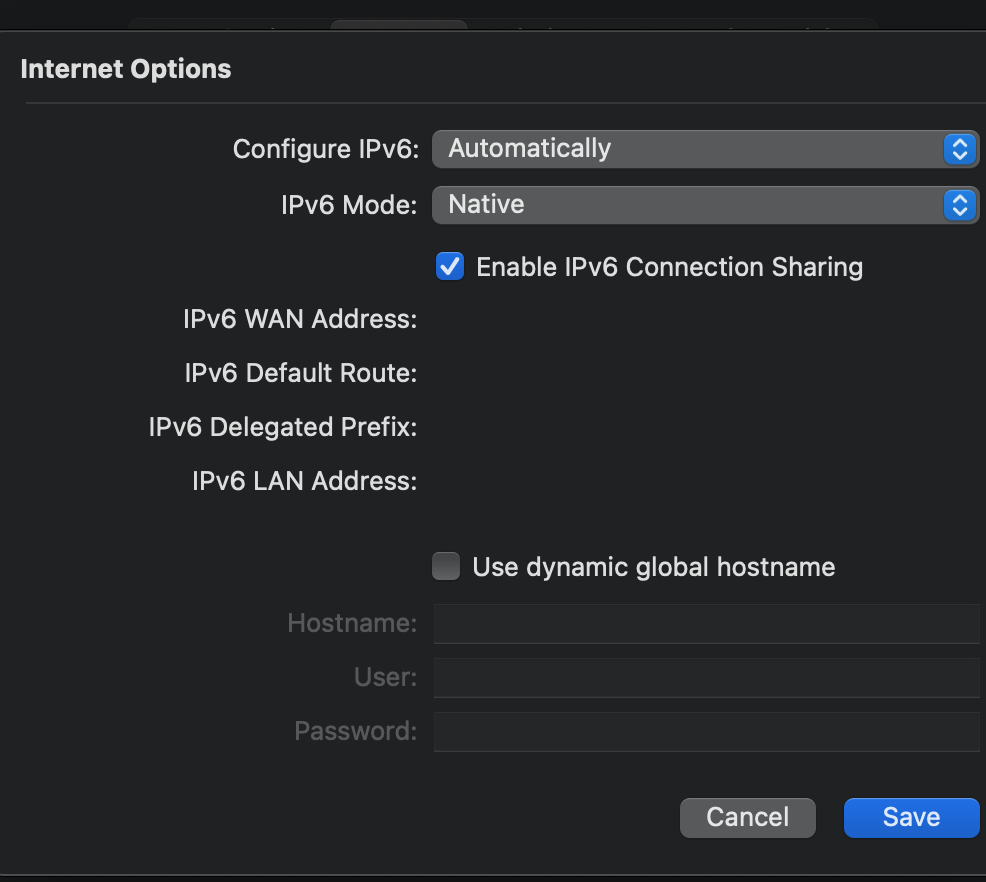Viewport: 986px width, 882px height.
Task: Click the Password input field
Action: click(x=707, y=732)
